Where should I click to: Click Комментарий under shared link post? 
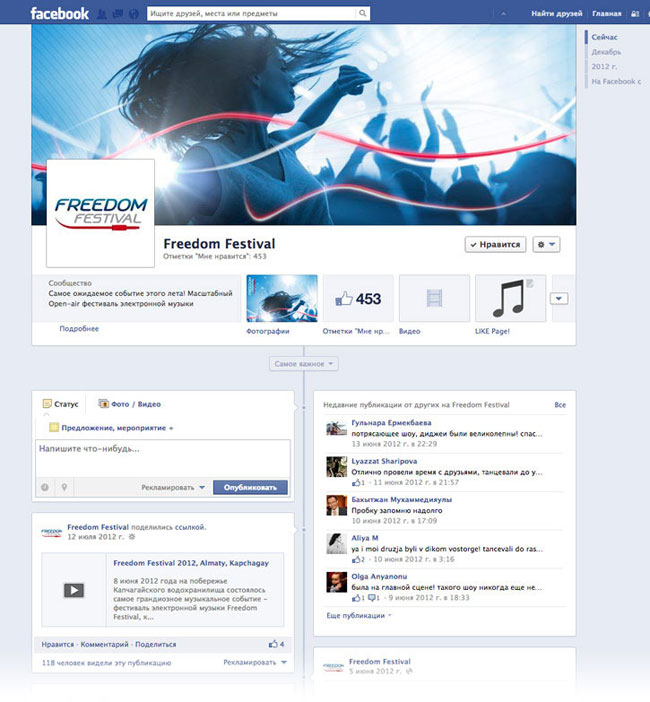104,645
